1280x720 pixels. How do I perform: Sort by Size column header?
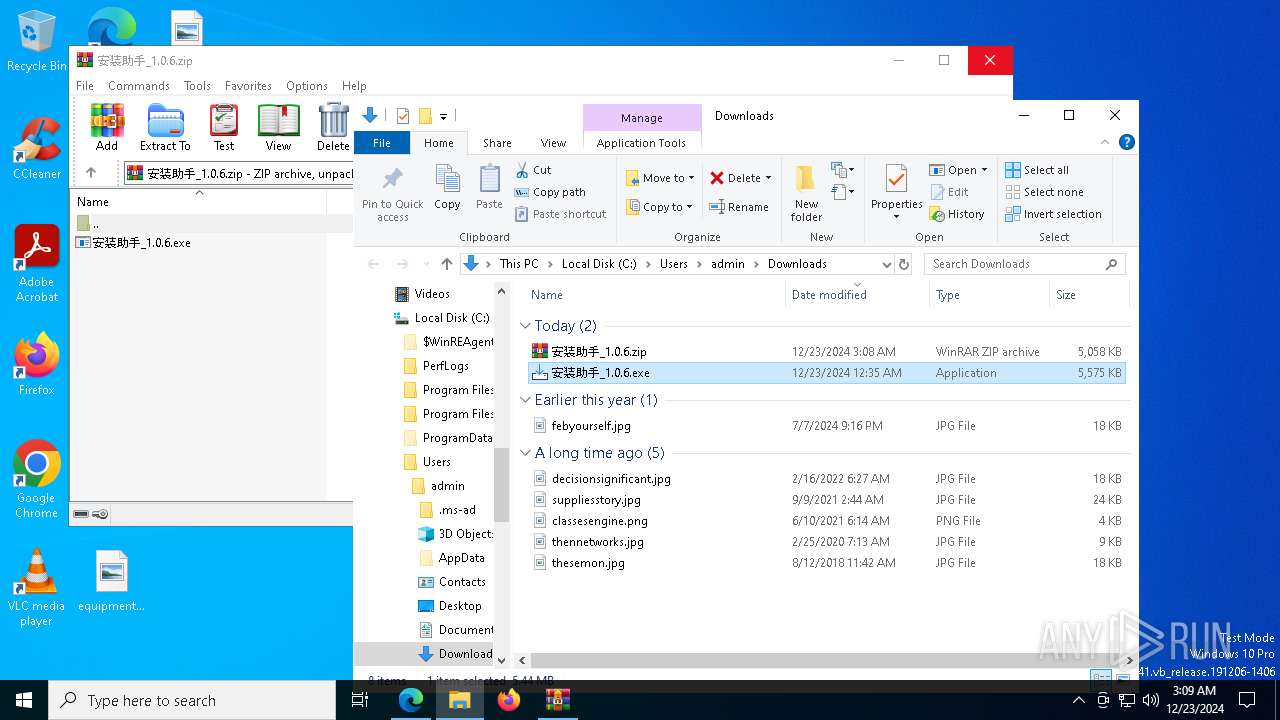coord(1088,295)
